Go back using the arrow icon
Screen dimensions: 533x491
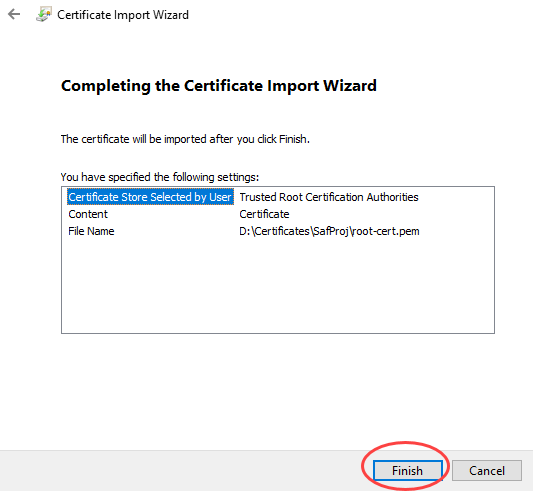coord(14,15)
